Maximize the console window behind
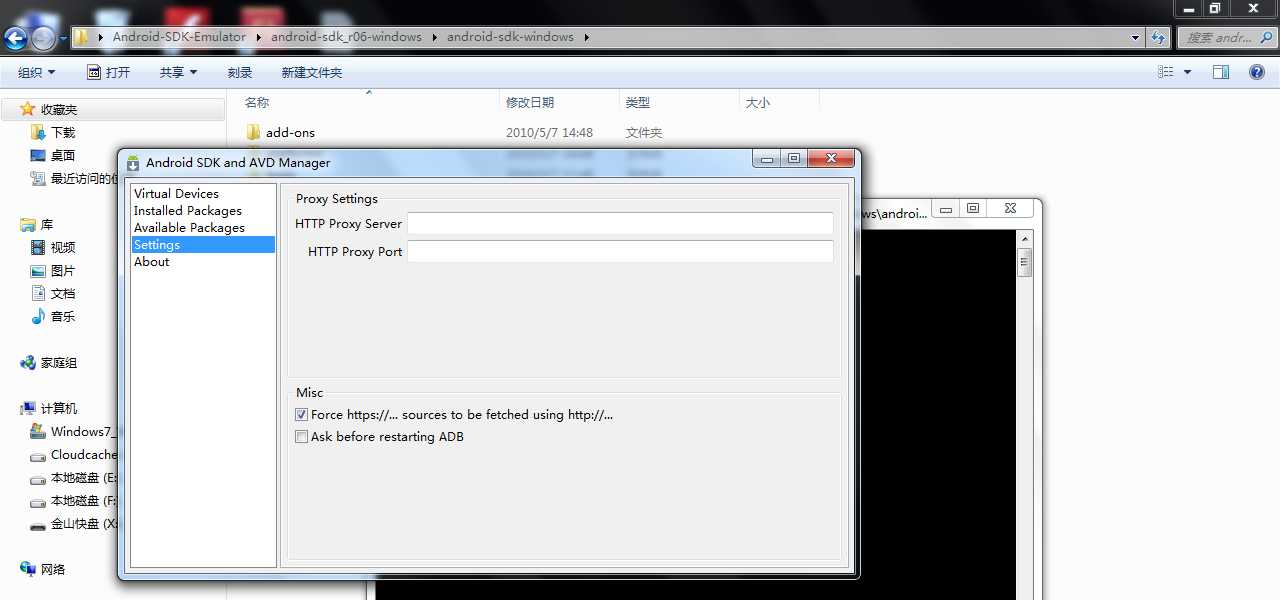 point(972,208)
